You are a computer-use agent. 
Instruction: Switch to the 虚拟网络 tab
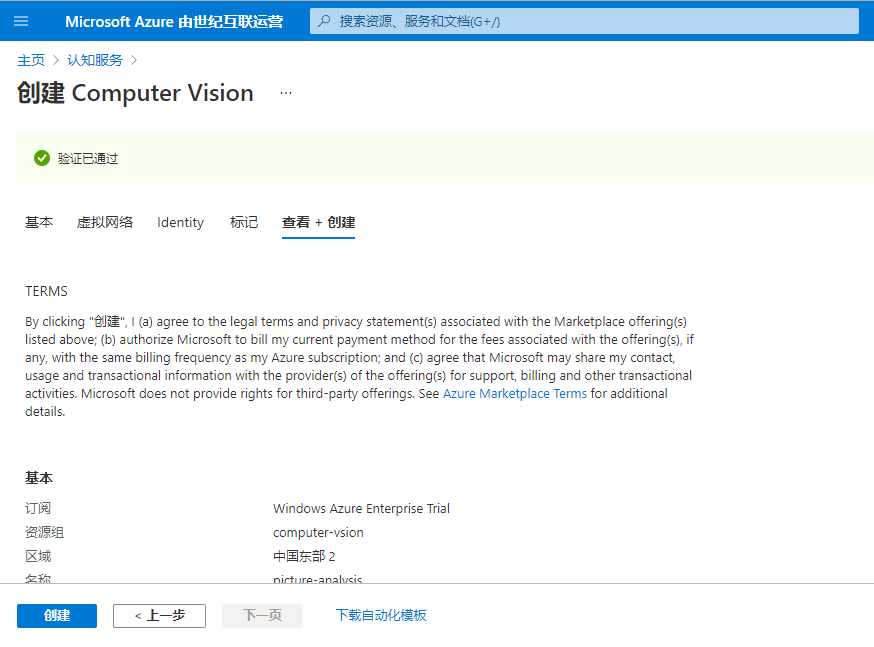pyautogui.click(x=105, y=222)
